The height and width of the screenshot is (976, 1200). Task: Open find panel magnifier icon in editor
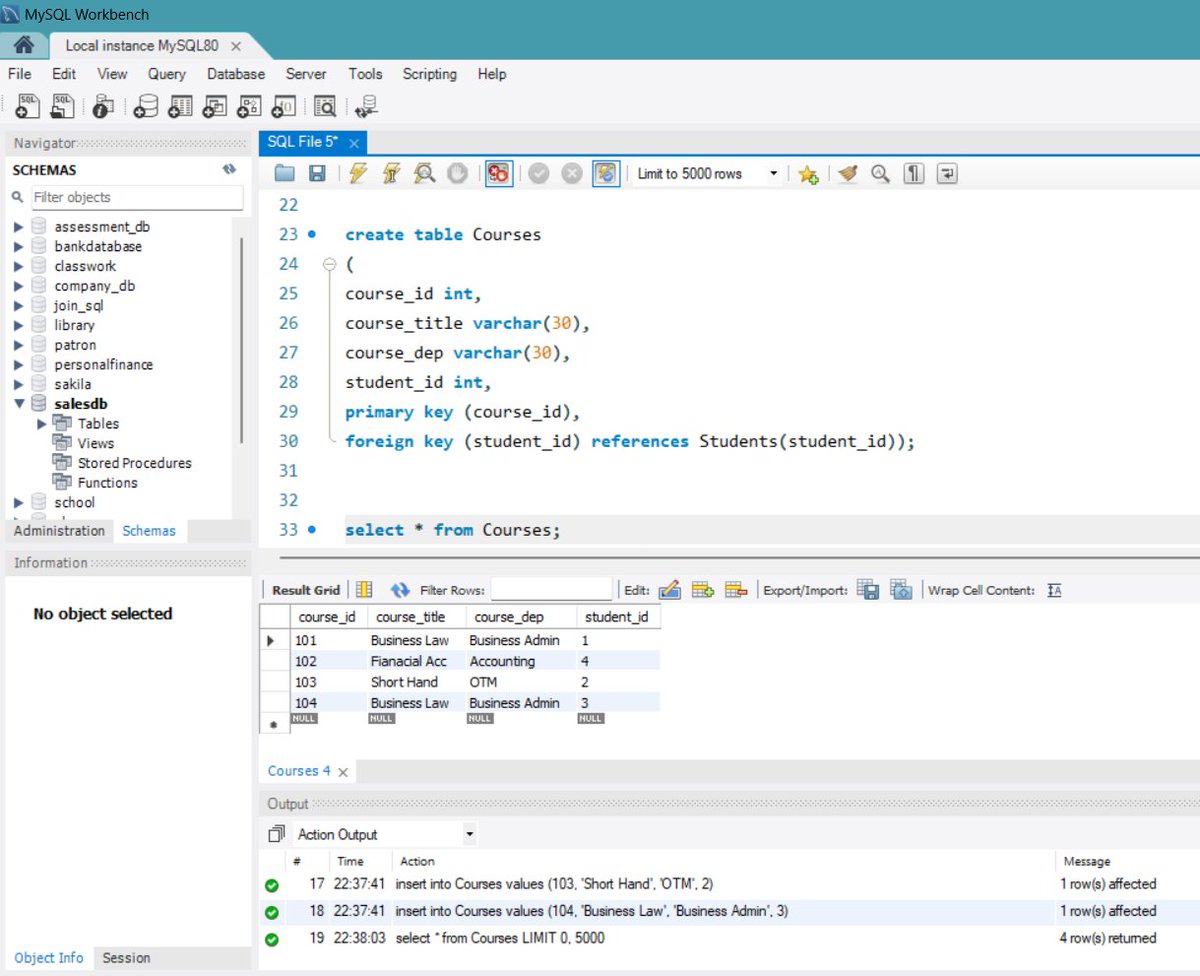[880, 174]
